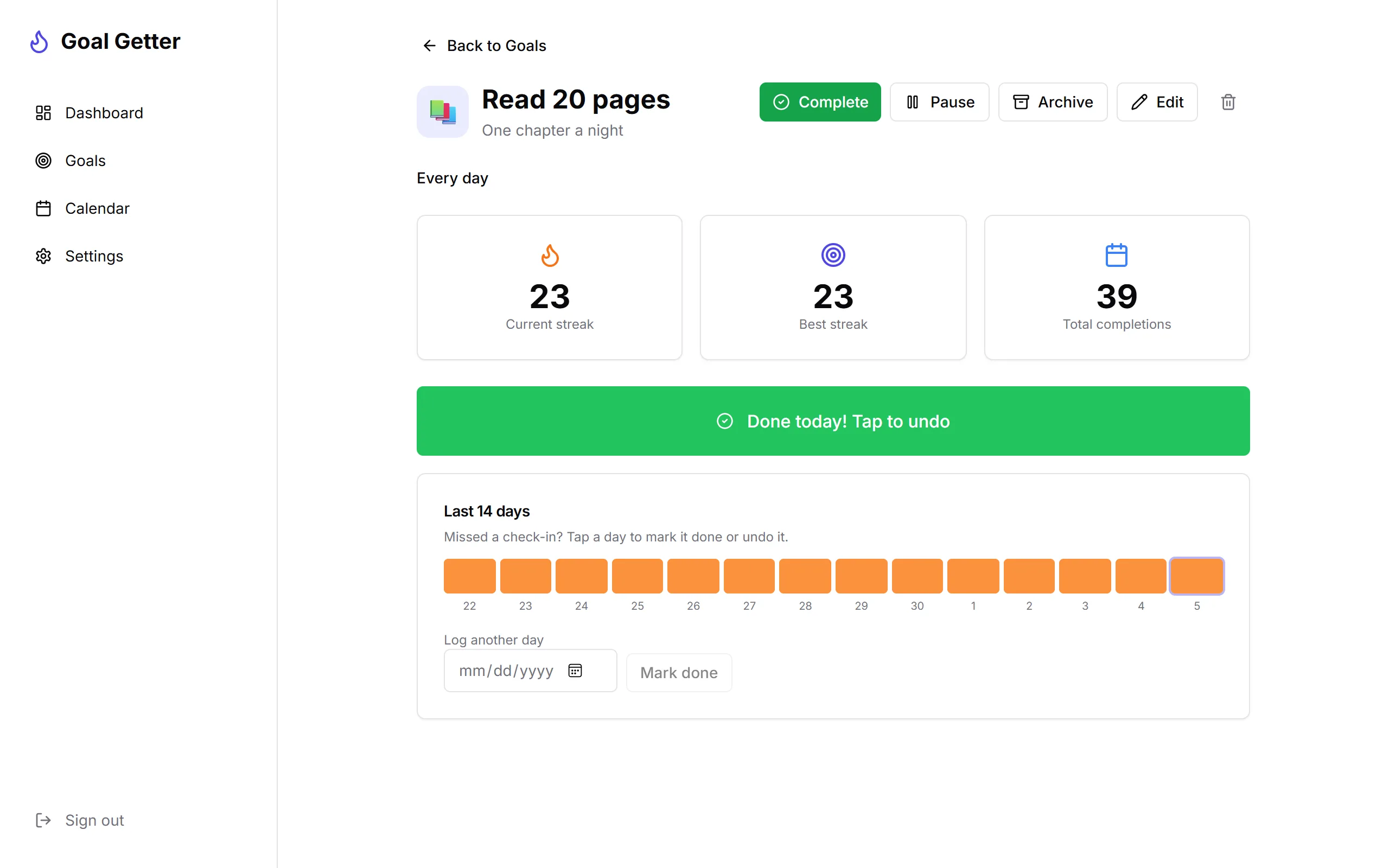Toggle day 3 check-in square
This screenshot has height=868, width=1389.
point(1085,576)
